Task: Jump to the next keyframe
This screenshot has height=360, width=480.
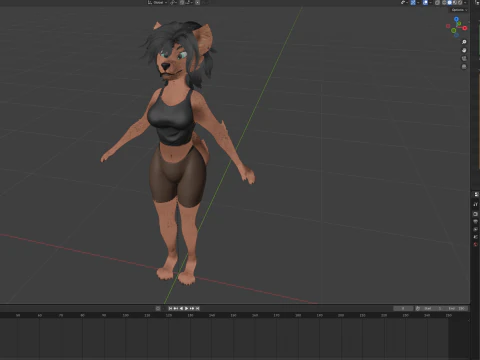Action: pyautogui.click(x=192, y=308)
